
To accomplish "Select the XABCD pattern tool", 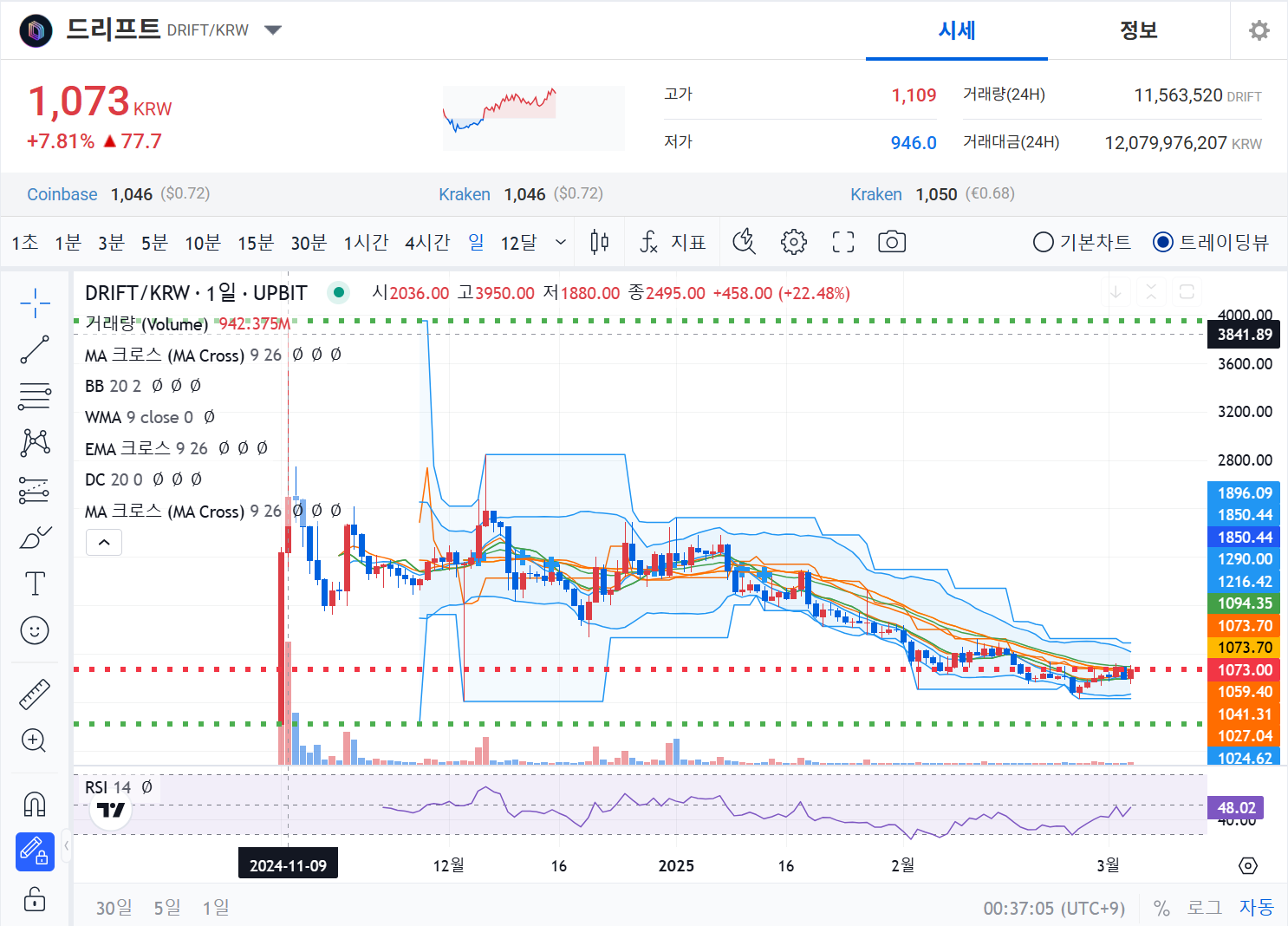I will tap(35, 443).
